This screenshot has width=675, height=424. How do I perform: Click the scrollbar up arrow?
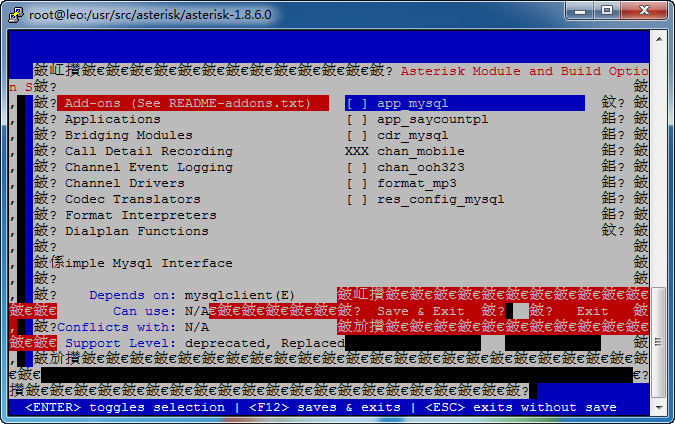coord(659,39)
